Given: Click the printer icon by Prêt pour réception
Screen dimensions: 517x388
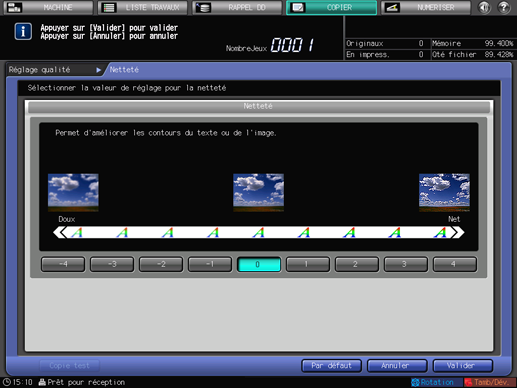Looking at the screenshot, I should (42, 382).
